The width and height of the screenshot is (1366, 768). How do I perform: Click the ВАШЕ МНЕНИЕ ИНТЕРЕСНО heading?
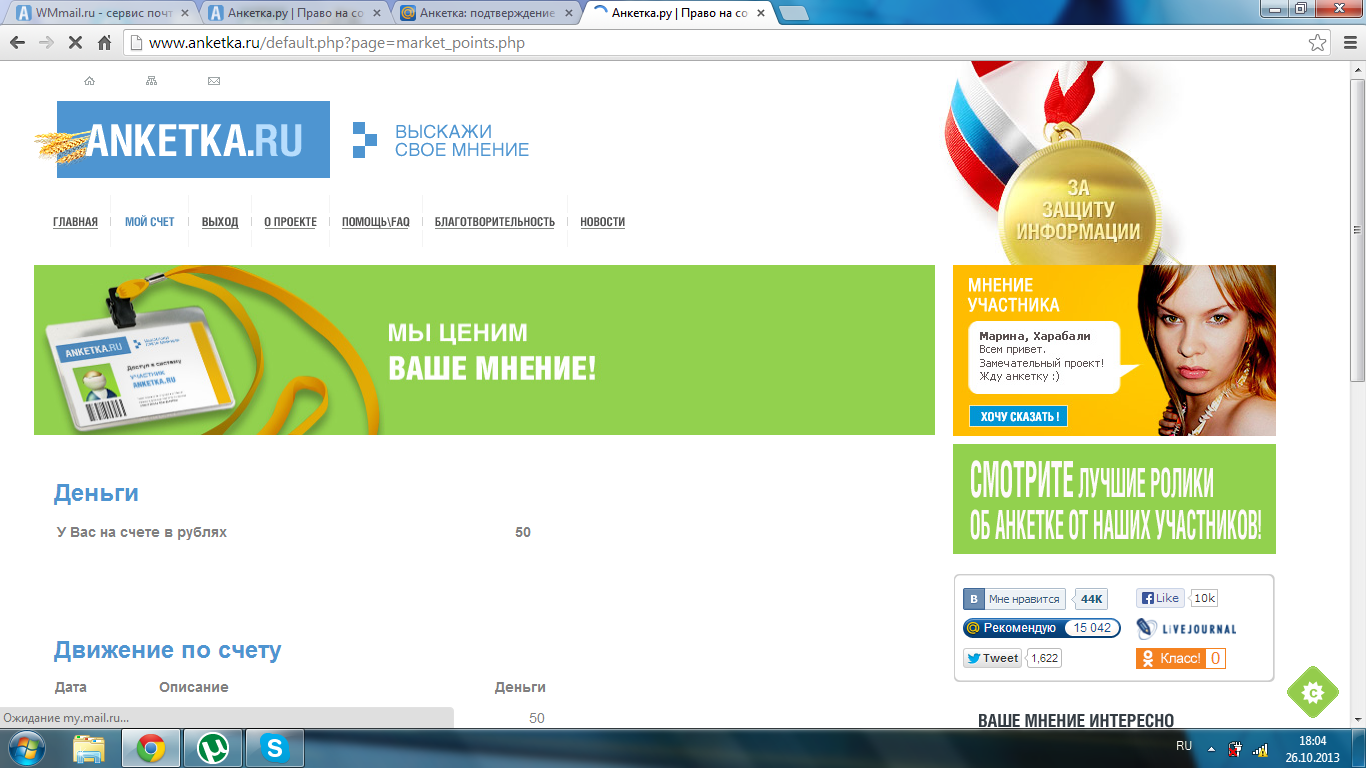[x=1076, y=721]
